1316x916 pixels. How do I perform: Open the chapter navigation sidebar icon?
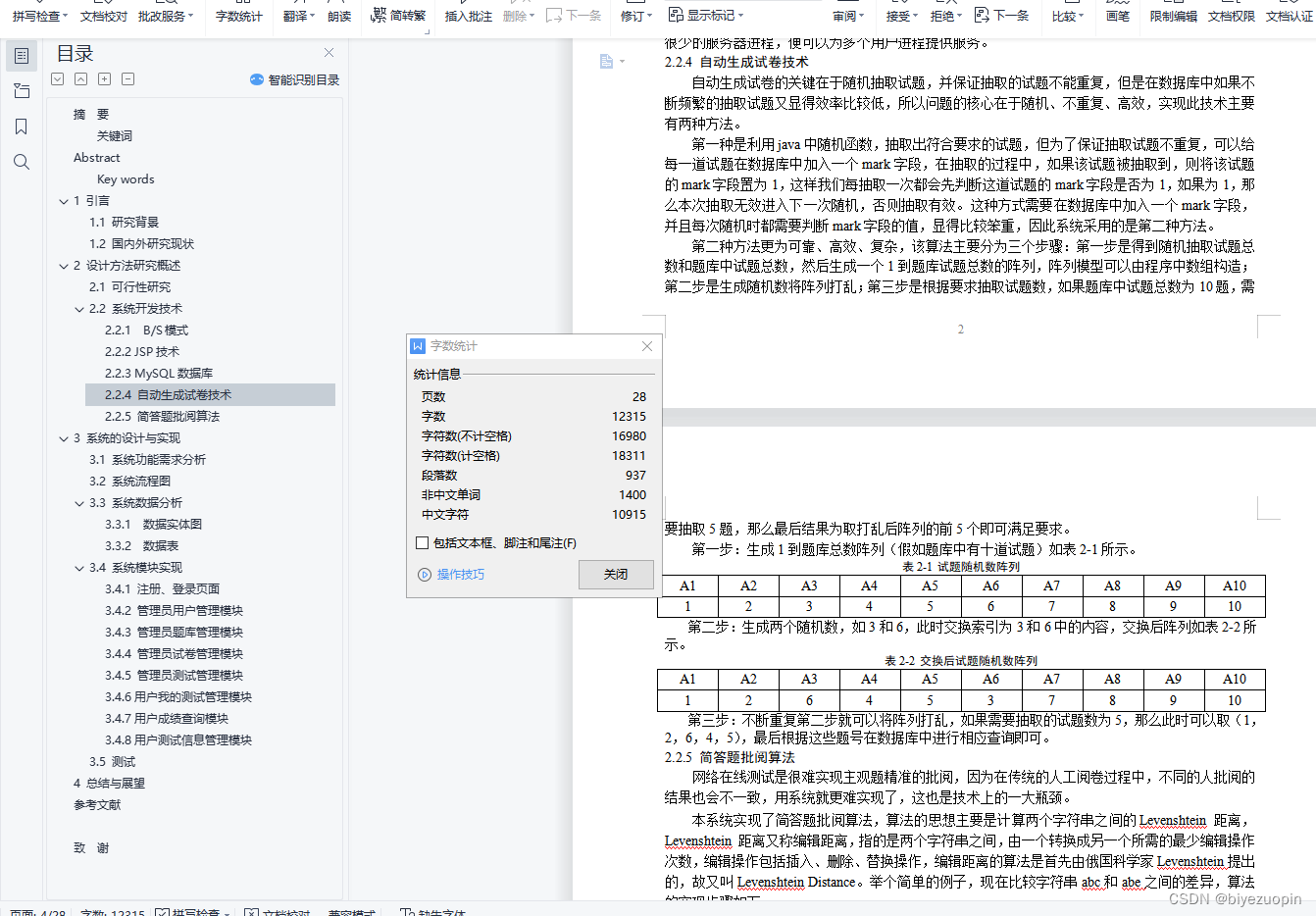[22, 91]
